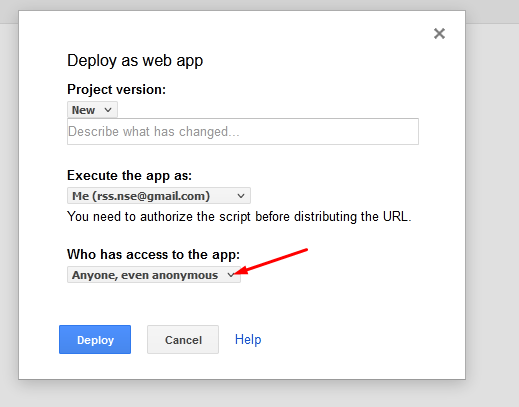Click the word New in version selector
The width and height of the screenshot is (519, 407).
click(x=83, y=110)
